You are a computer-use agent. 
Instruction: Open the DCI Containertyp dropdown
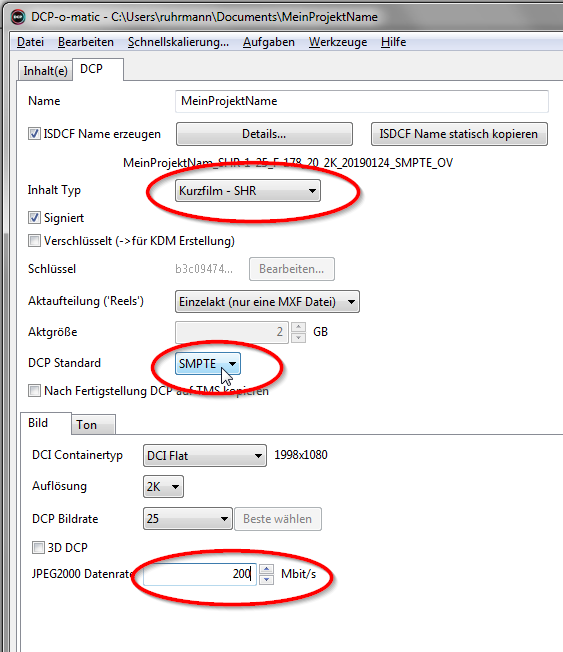coord(205,456)
